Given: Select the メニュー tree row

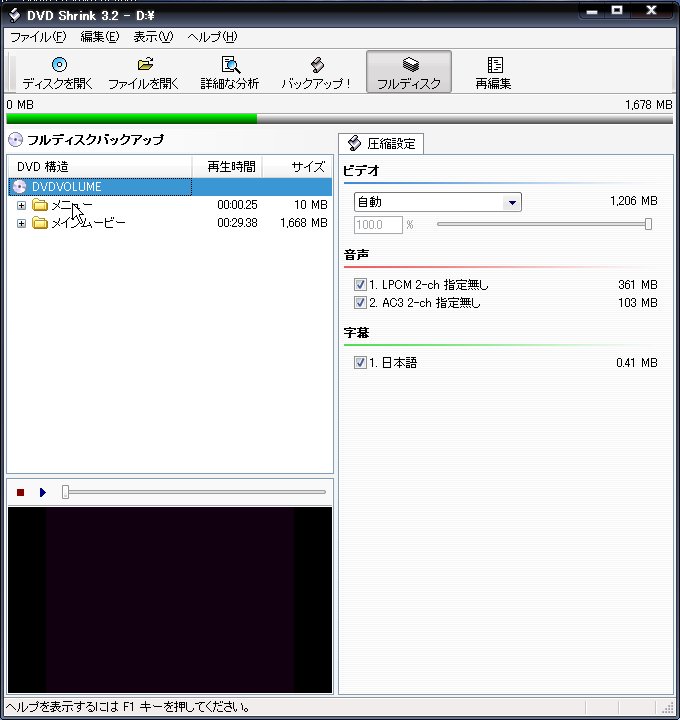Looking at the screenshot, I should [170, 205].
